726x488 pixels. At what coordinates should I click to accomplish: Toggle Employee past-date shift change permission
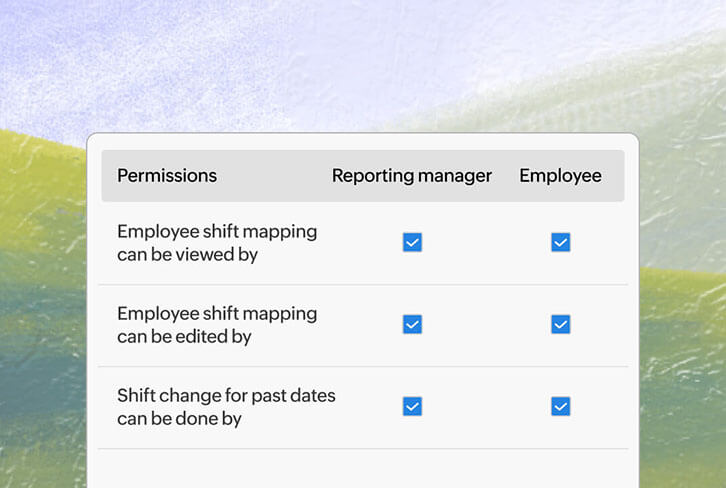[x=561, y=406]
